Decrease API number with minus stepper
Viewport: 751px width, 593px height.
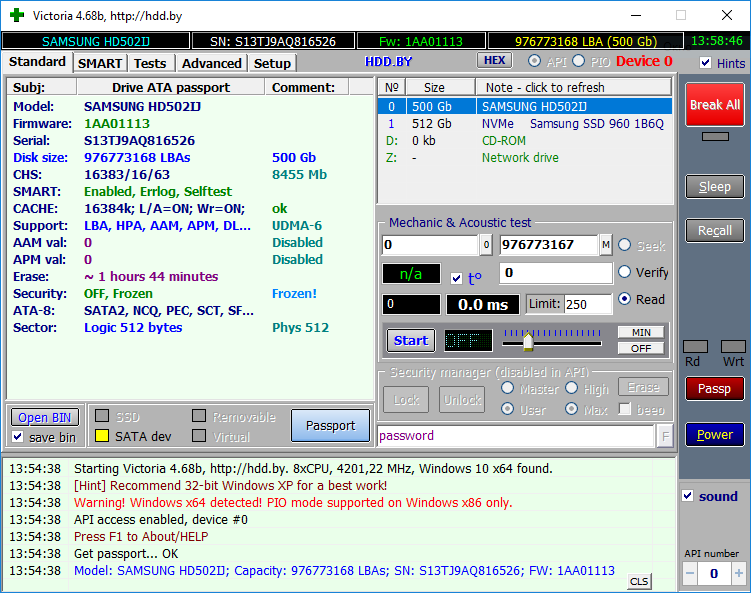point(690,573)
